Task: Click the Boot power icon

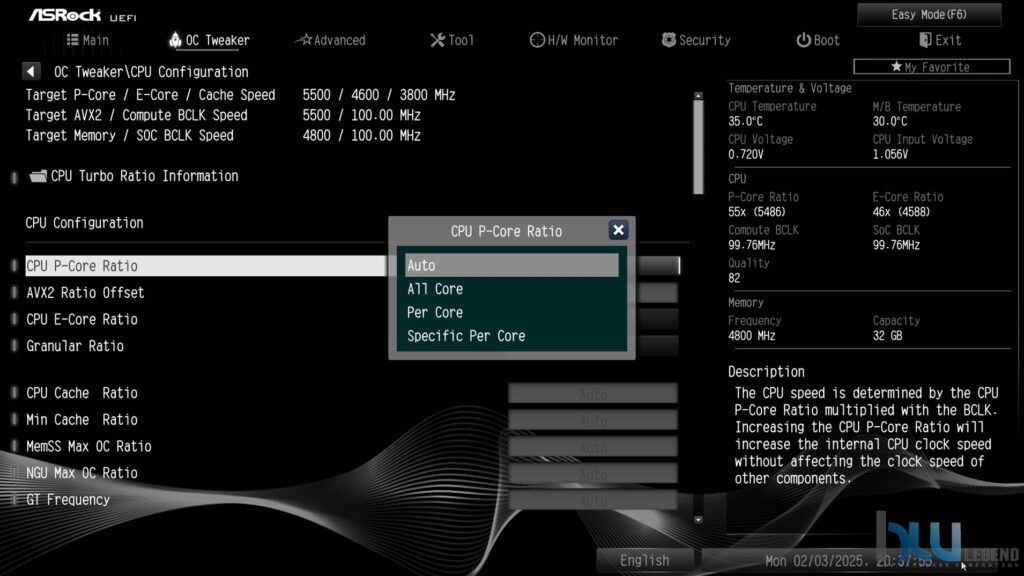Action: point(803,40)
